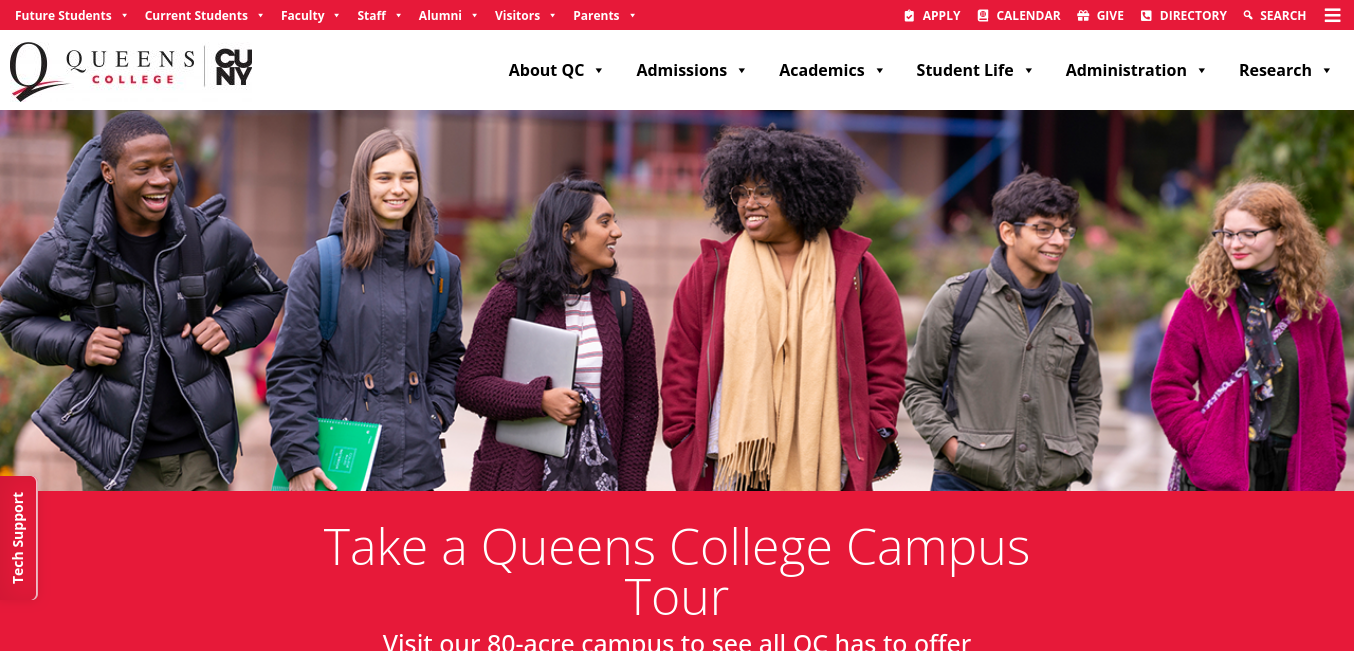Click the Search magnifier icon
Image resolution: width=1366 pixels, height=651 pixels.
[1248, 16]
